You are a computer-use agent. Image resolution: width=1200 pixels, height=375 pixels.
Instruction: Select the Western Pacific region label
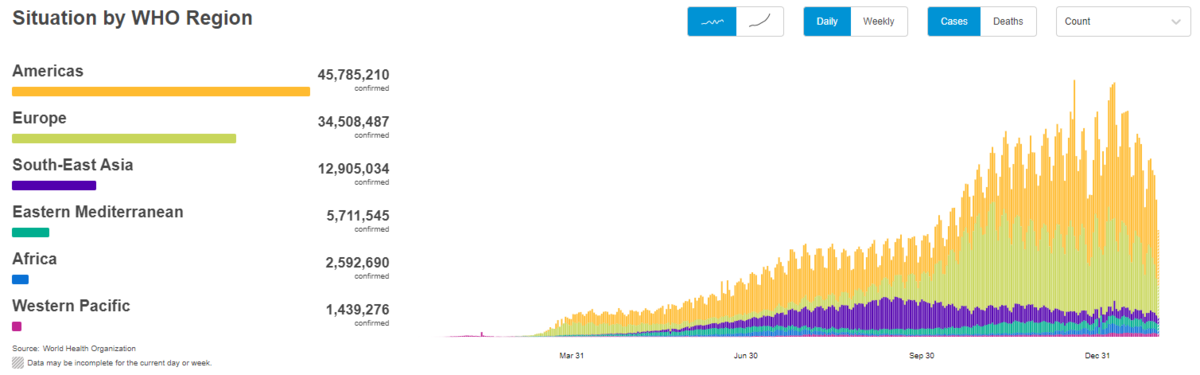coord(71,306)
